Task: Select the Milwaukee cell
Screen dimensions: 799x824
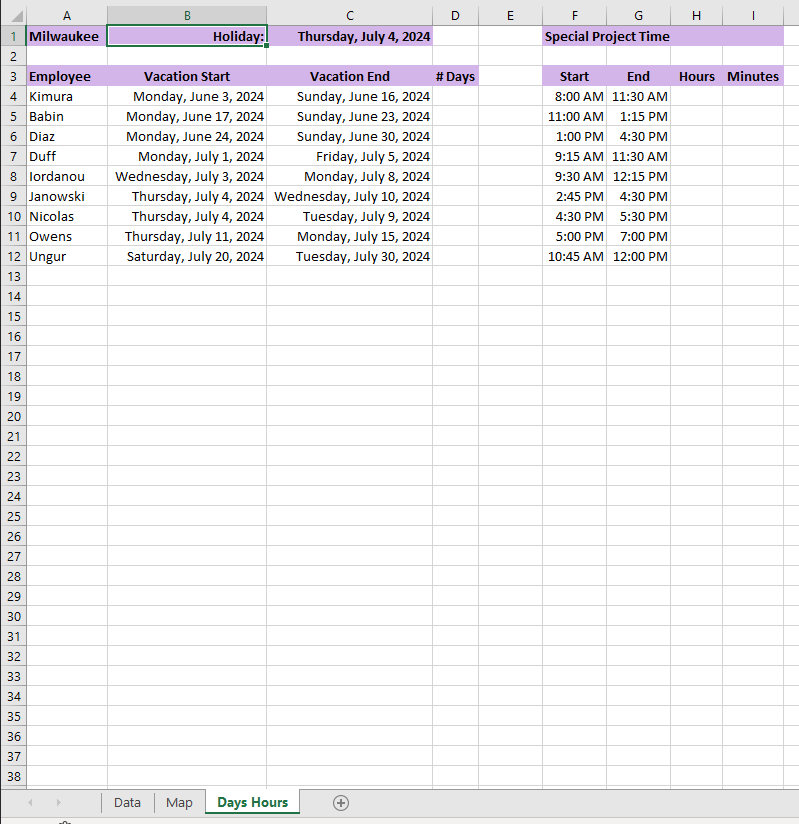Action: coord(64,36)
